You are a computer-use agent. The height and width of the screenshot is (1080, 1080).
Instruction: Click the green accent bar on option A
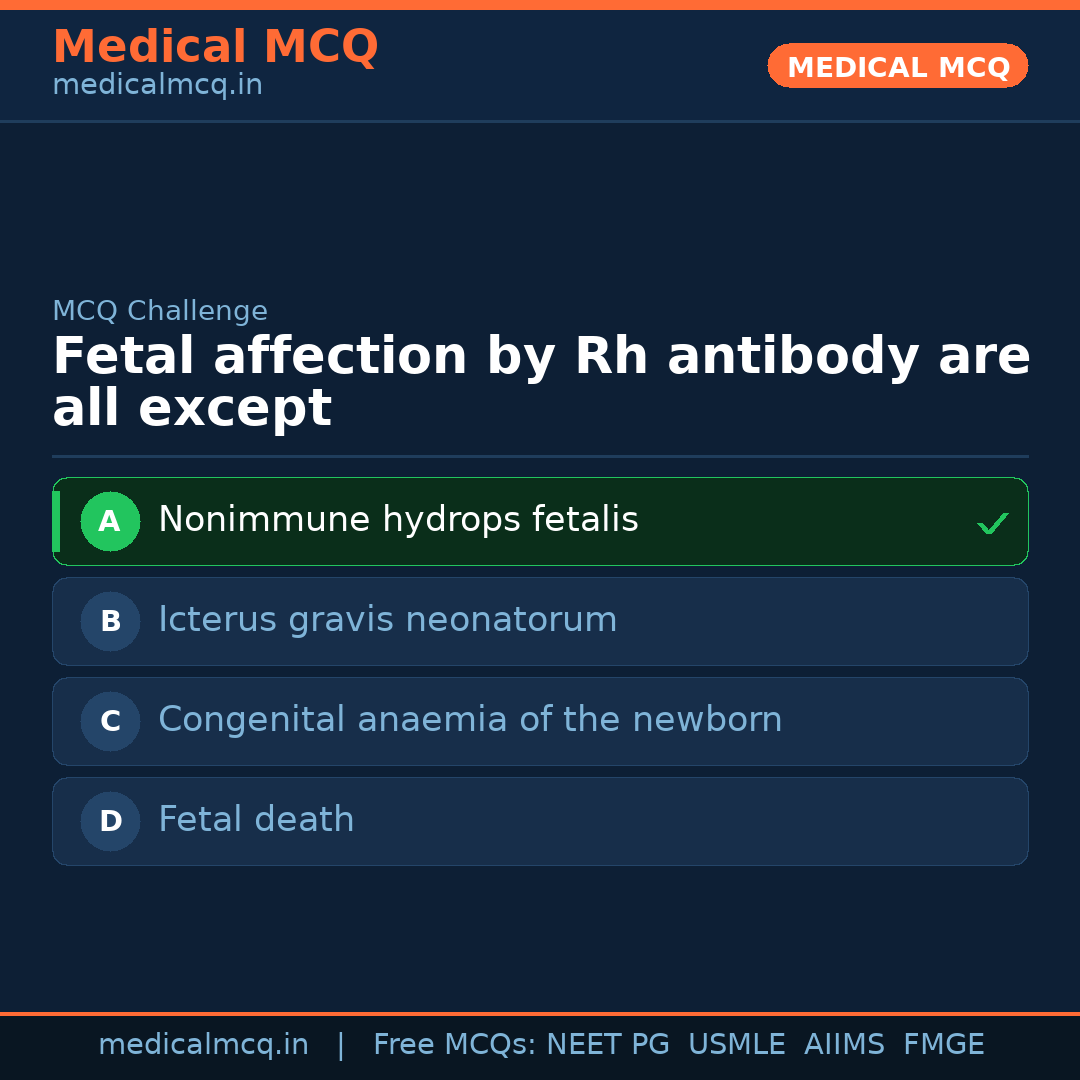[56, 521]
